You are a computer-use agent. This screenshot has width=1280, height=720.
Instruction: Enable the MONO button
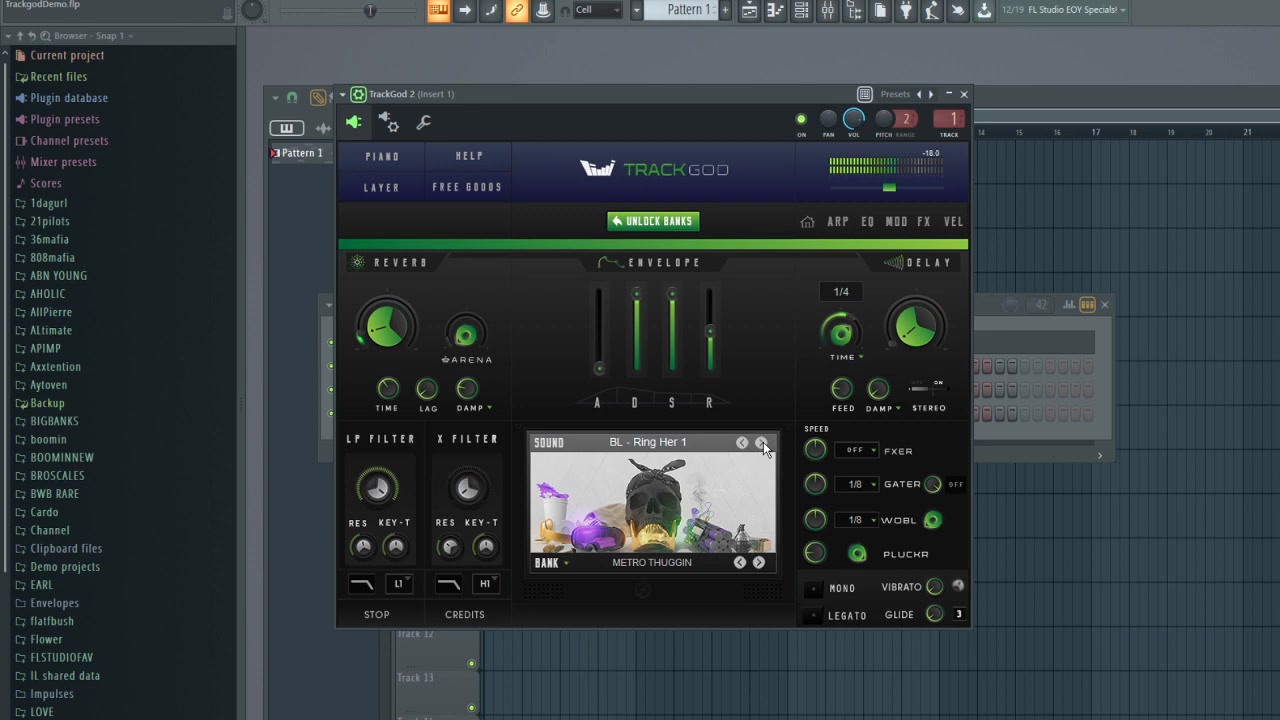(813, 588)
